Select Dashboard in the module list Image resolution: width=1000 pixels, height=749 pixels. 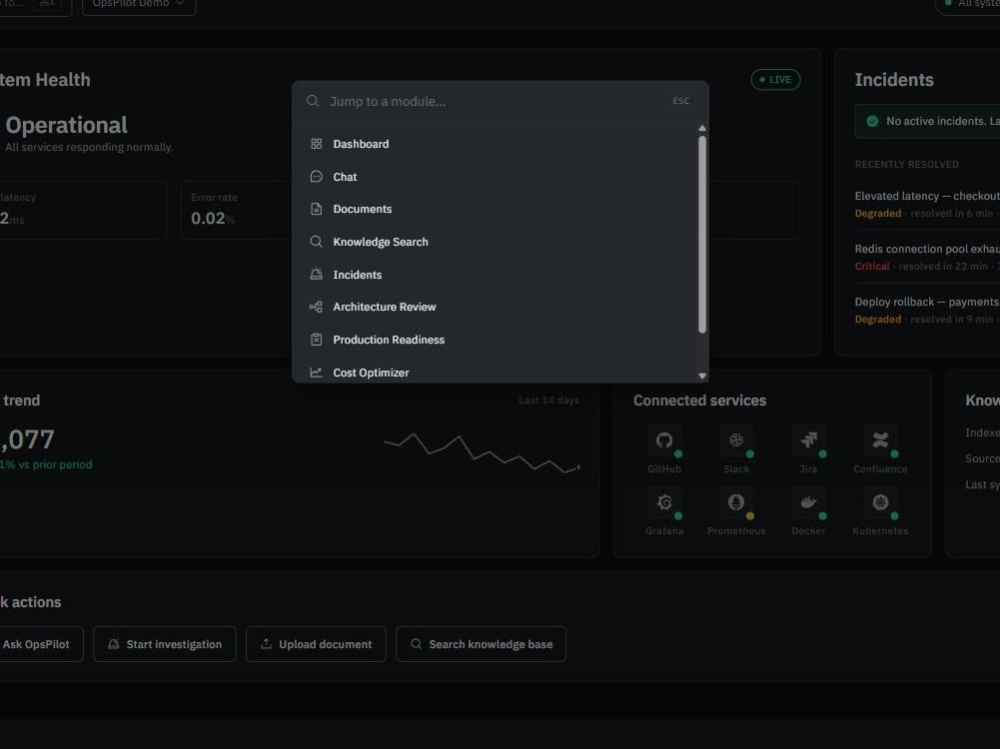[x=495, y=144]
